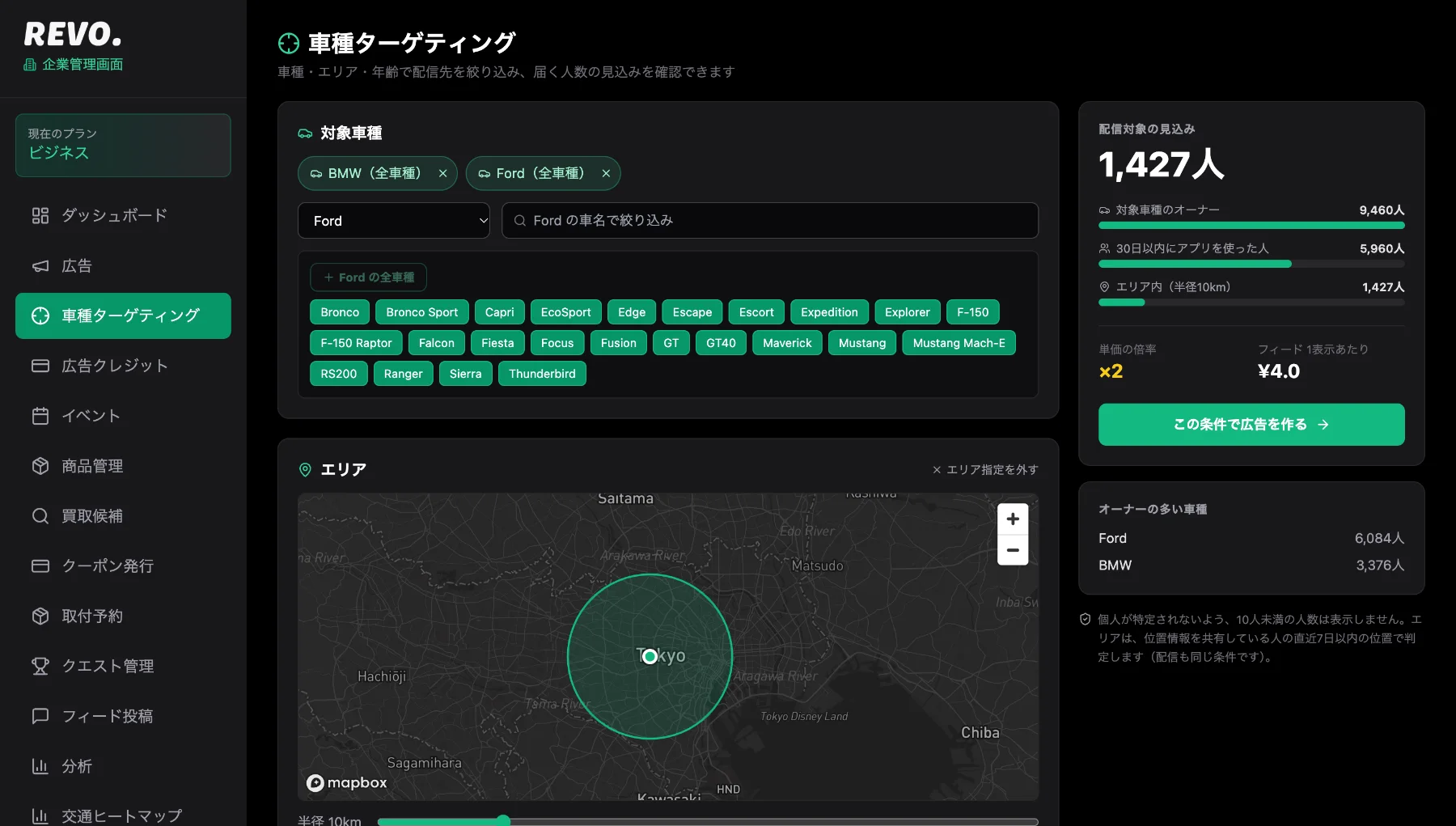Open クーポン発行 in the sidebar
This screenshot has width=1456, height=826.
123,566
